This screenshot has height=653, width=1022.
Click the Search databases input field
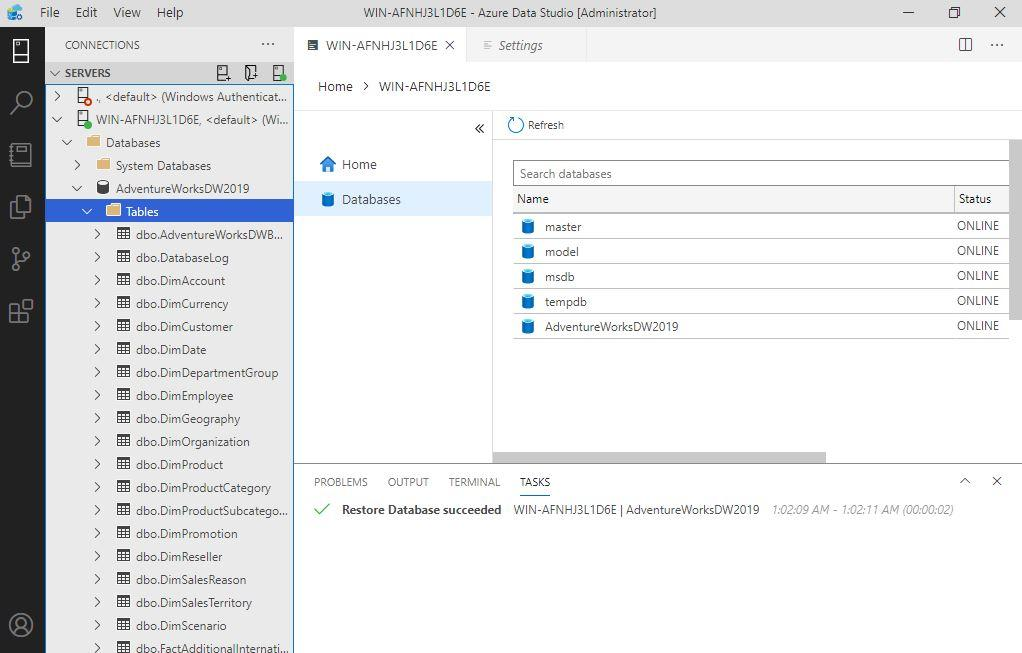pos(761,173)
